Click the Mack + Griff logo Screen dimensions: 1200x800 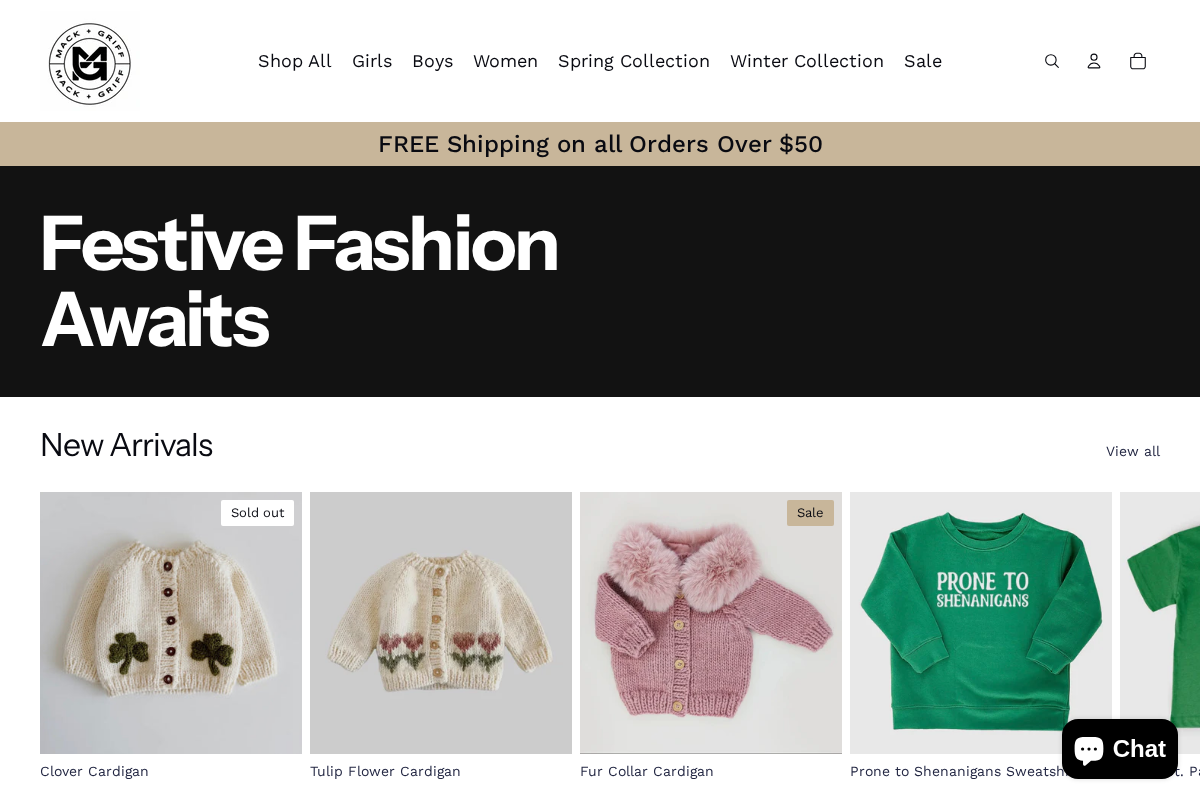89,62
